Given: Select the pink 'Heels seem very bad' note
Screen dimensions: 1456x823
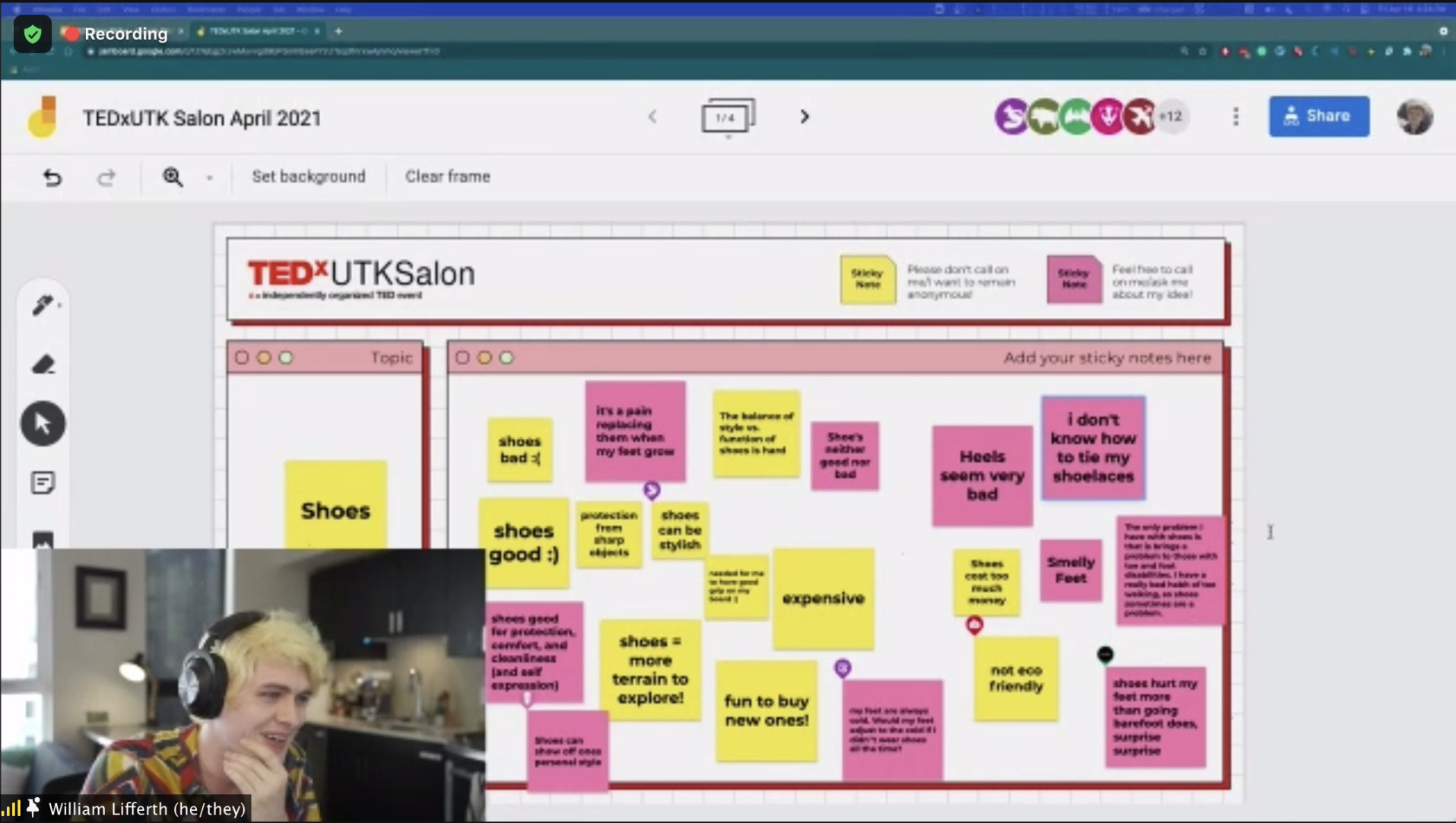Looking at the screenshot, I should point(982,475).
